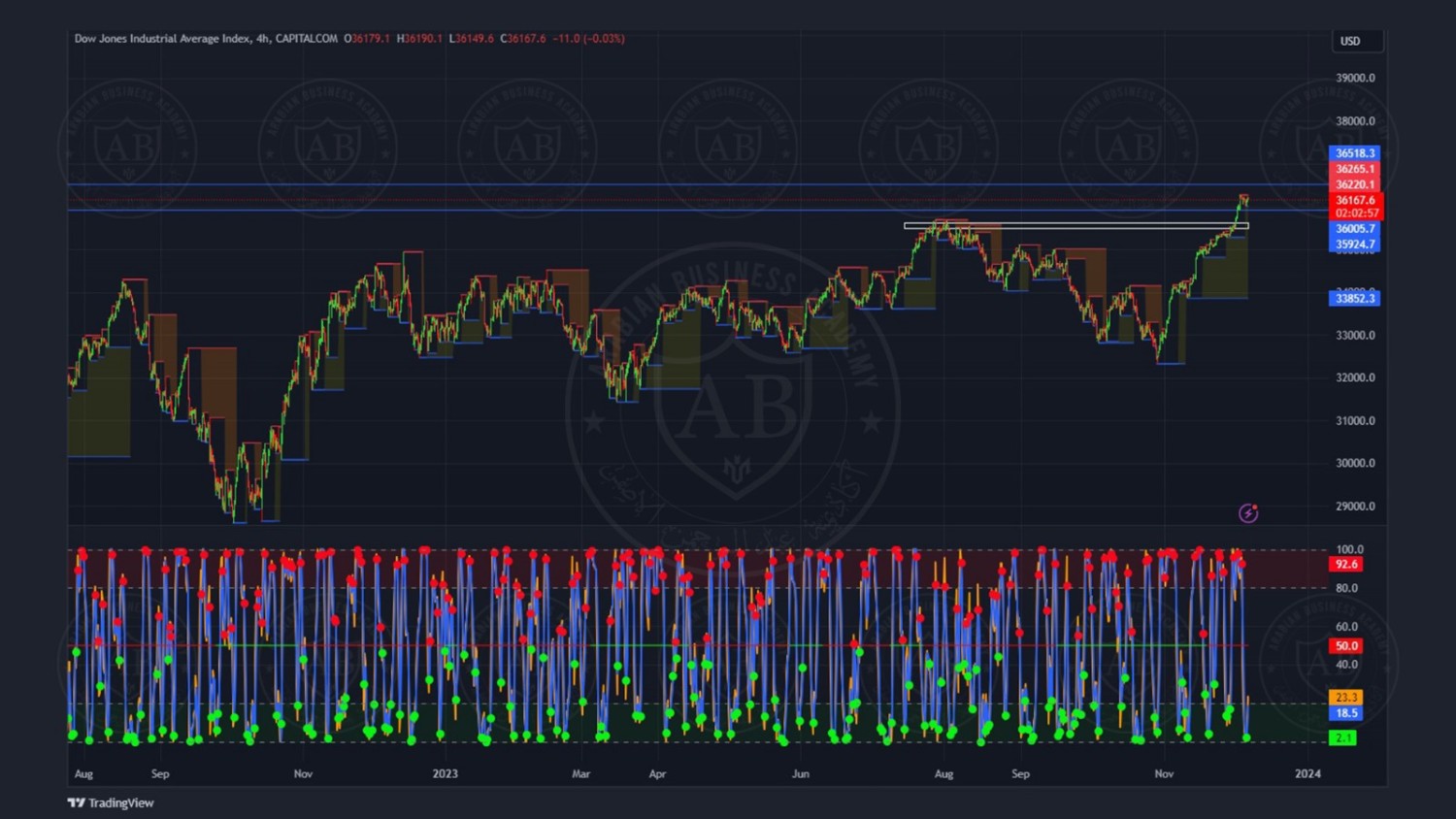Click the 40.0 oscillator scale value
The width and height of the screenshot is (1456, 819).
click(1346, 665)
